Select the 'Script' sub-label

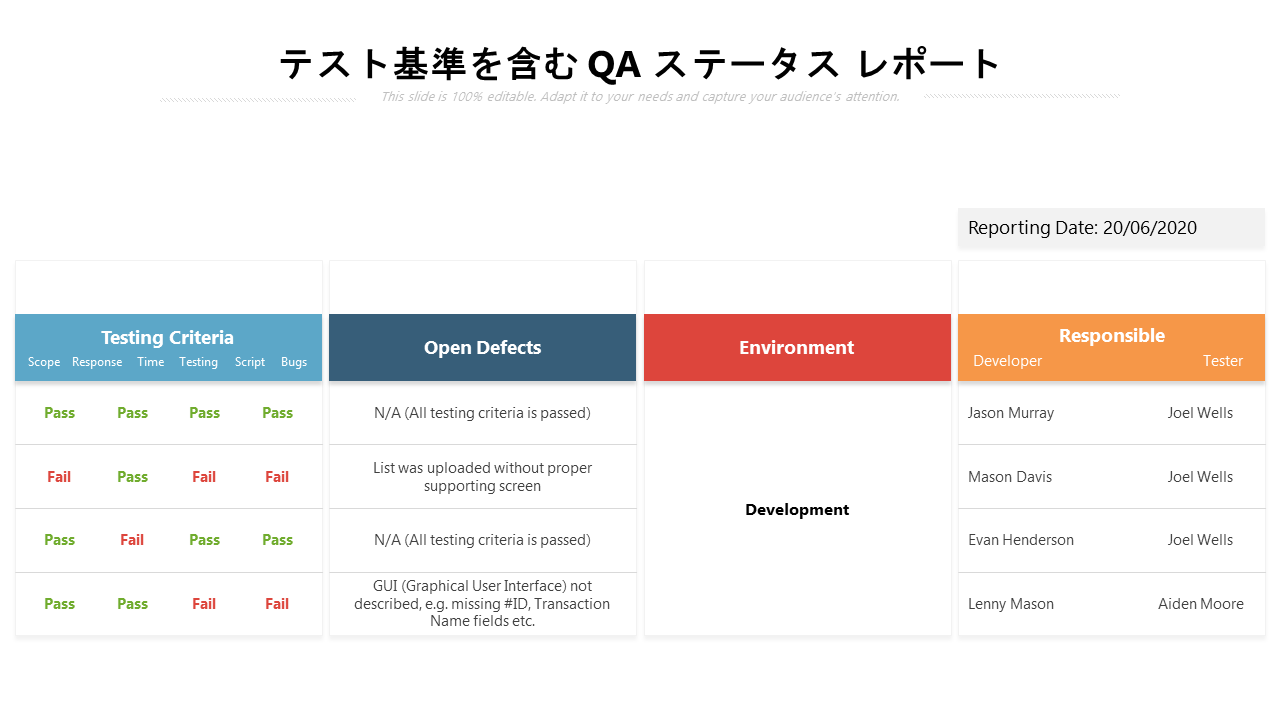click(250, 362)
